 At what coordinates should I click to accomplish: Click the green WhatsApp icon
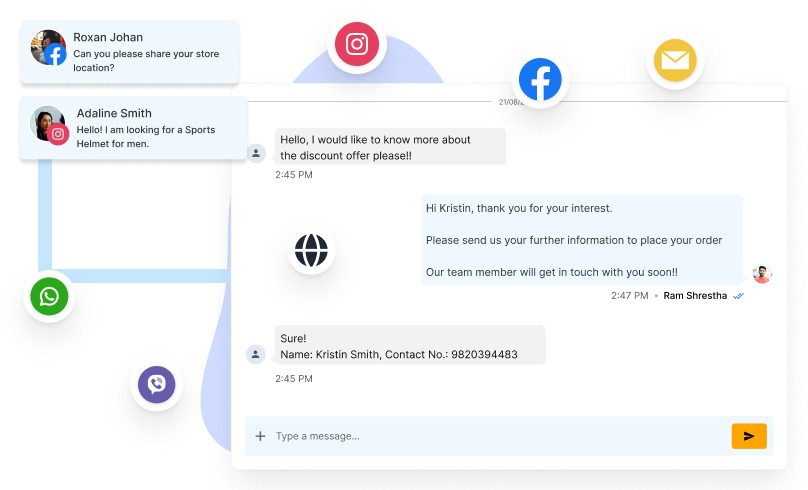coord(49,296)
